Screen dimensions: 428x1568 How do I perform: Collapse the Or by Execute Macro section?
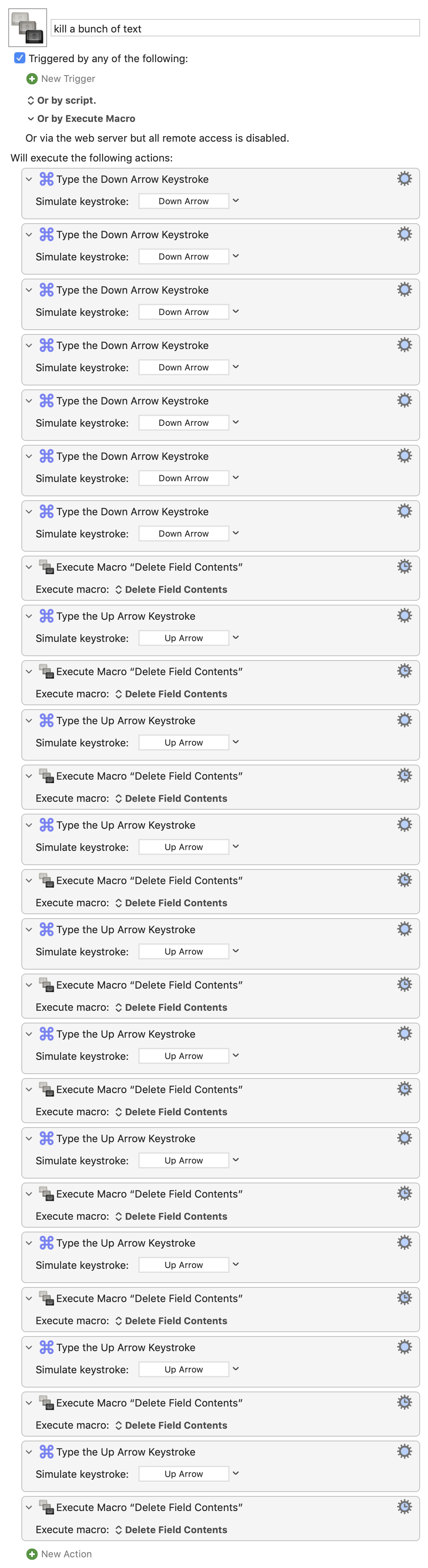click(x=30, y=119)
